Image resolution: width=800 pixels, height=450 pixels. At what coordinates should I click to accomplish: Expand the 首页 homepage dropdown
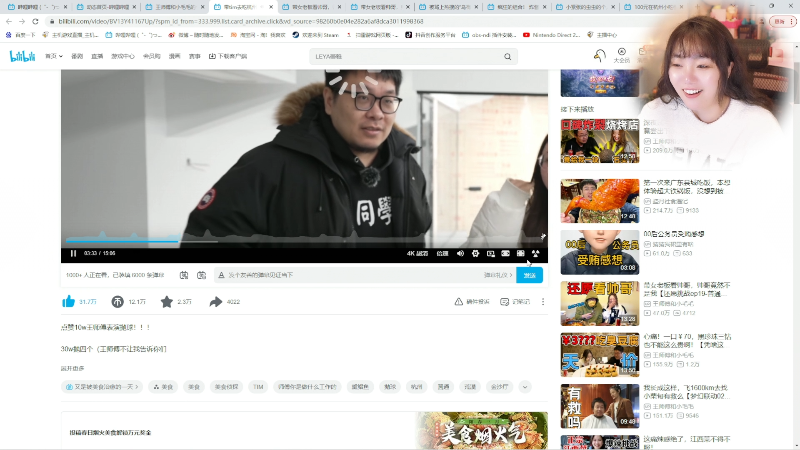(x=54, y=56)
